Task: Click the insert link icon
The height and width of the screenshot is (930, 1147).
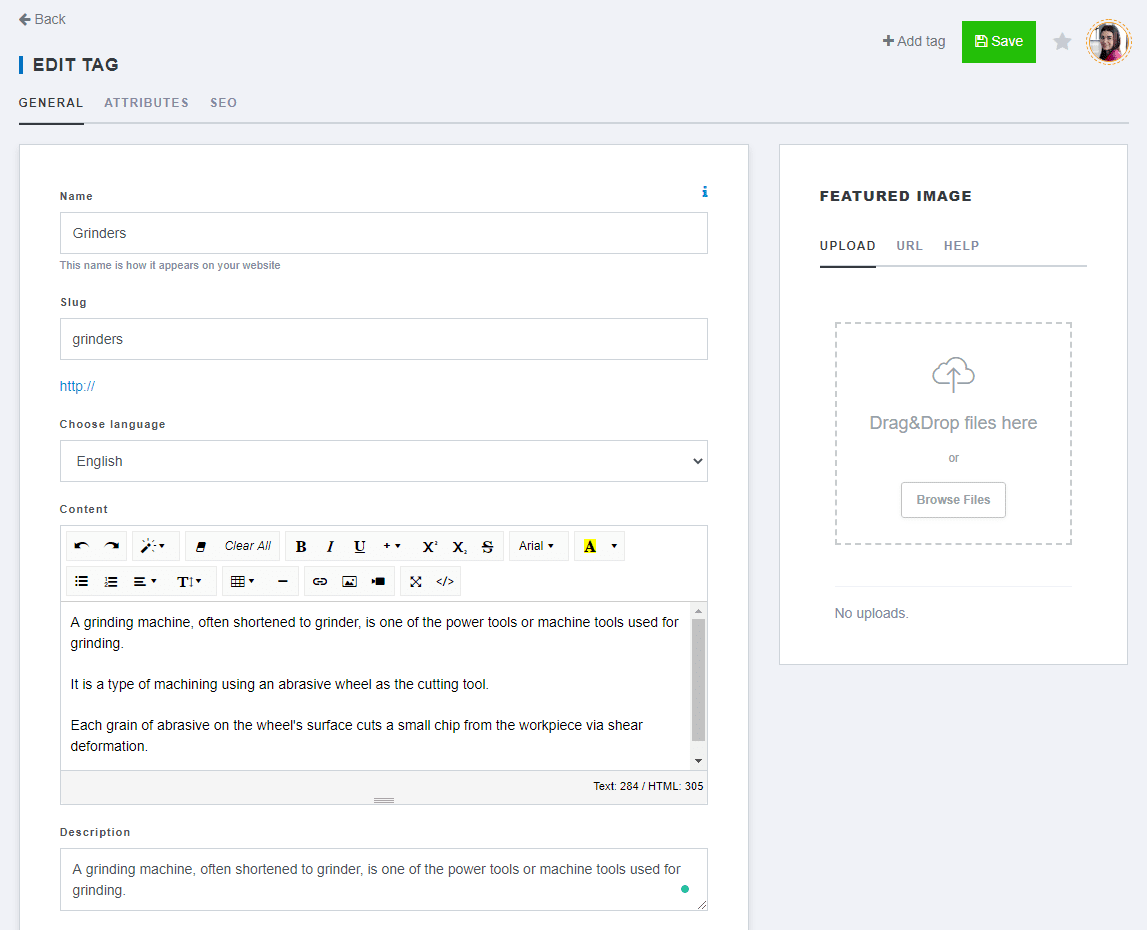Action: click(x=320, y=581)
